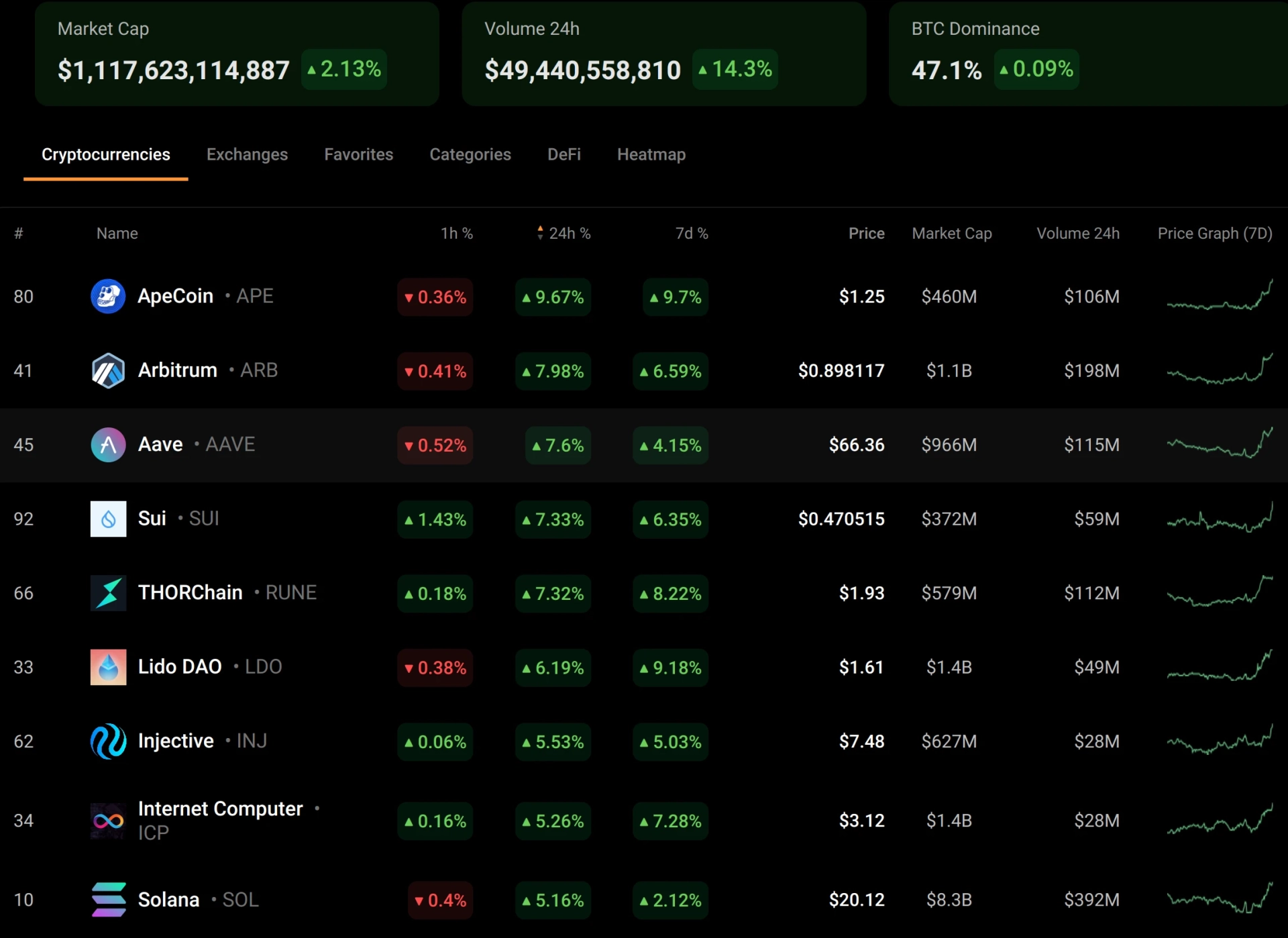Image resolution: width=1288 pixels, height=938 pixels.
Task: Click the Sui logo icon
Action: [108, 519]
